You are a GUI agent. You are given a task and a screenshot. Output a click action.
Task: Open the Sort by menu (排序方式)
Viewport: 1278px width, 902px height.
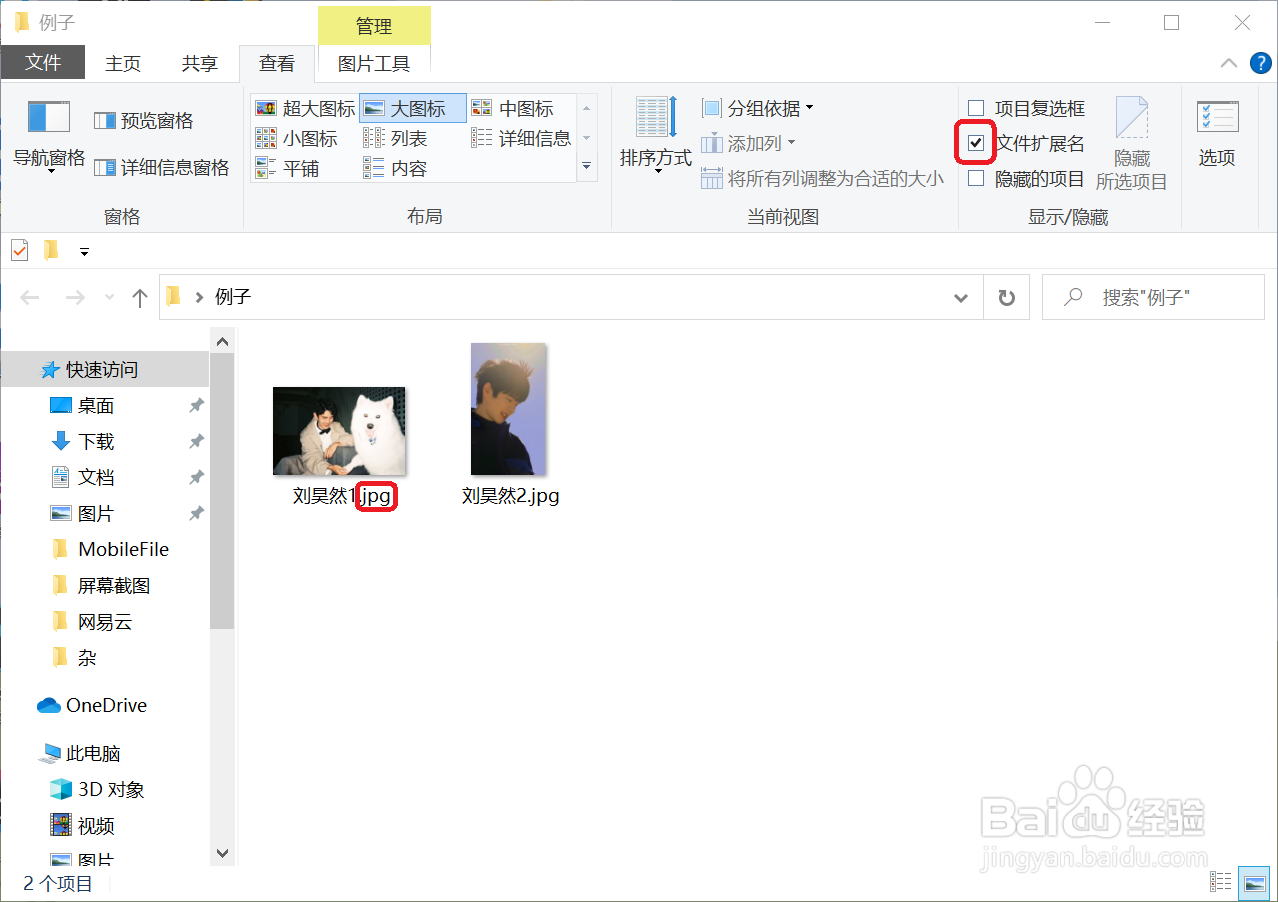tap(656, 136)
